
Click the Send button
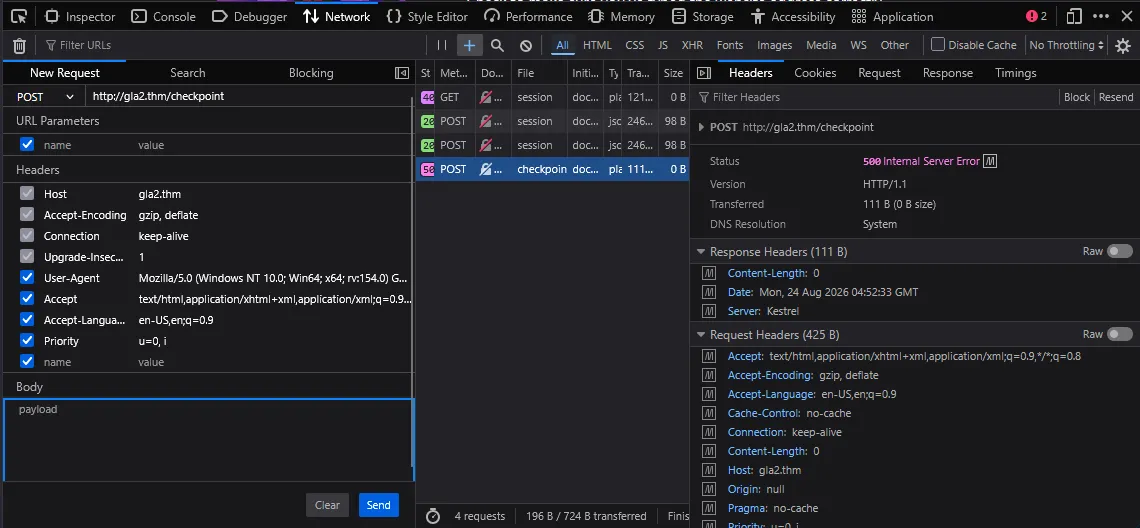pyautogui.click(x=379, y=505)
